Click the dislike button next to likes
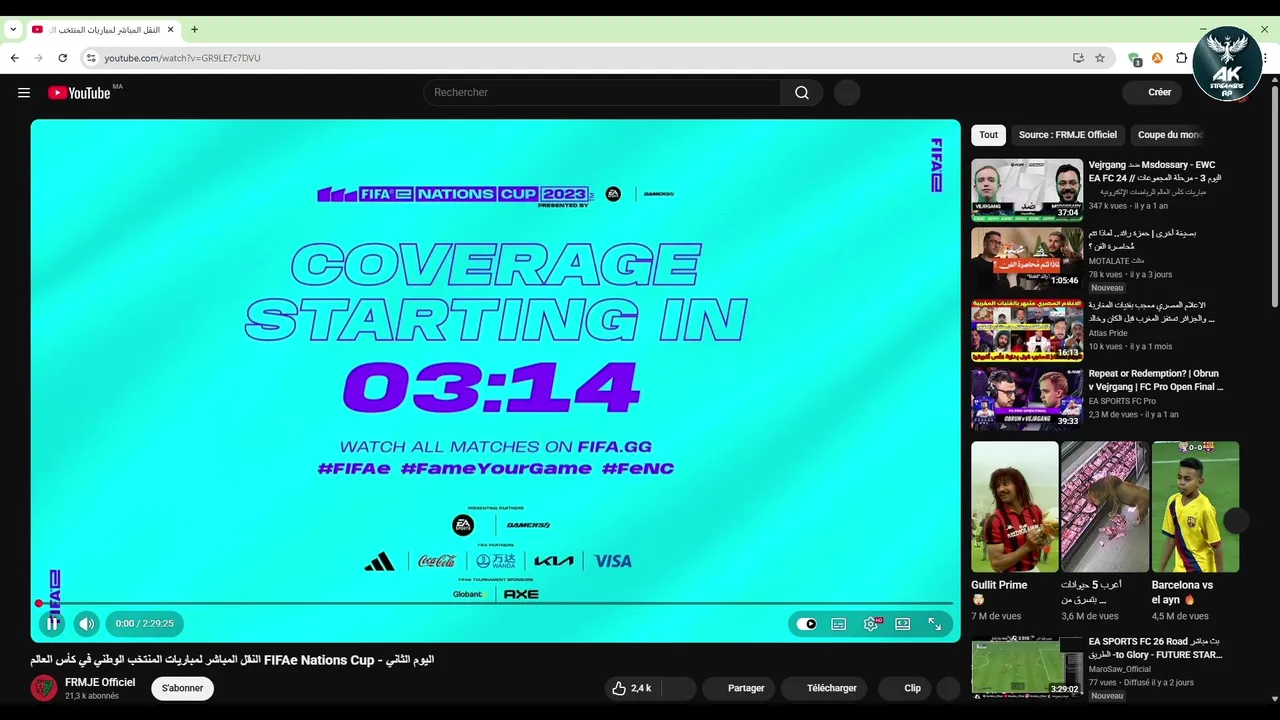Image resolution: width=1280 pixels, height=720 pixels. (x=678, y=688)
